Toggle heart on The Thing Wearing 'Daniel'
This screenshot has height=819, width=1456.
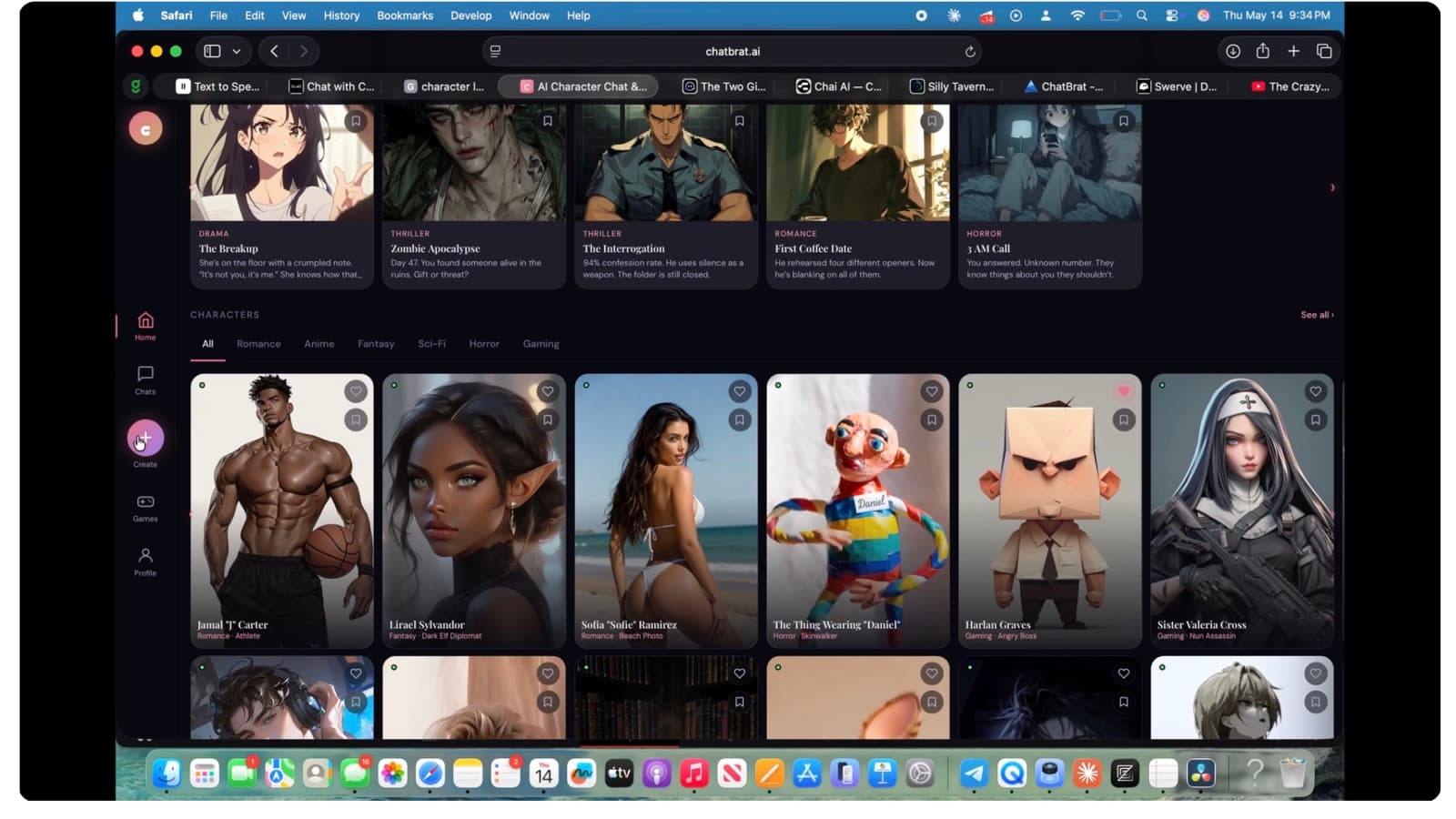tap(932, 391)
